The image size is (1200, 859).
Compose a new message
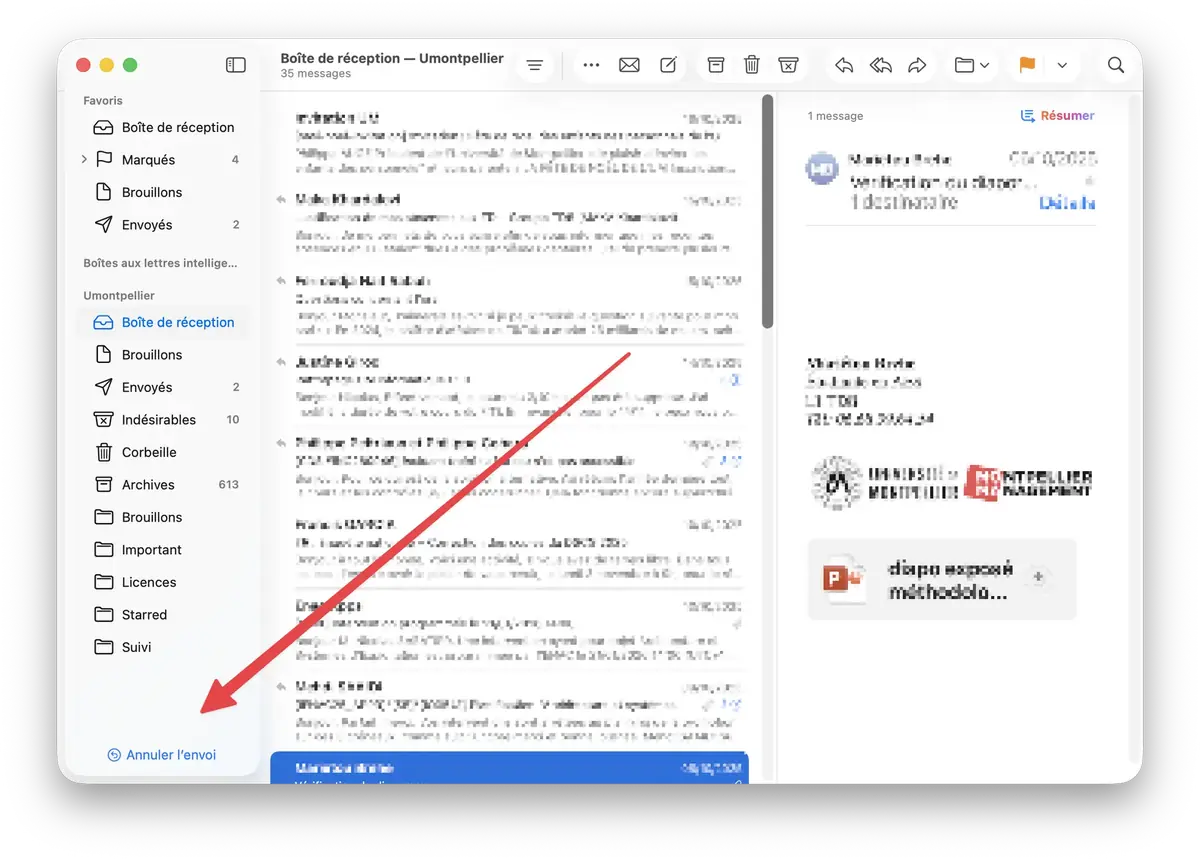(x=667, y=64)
